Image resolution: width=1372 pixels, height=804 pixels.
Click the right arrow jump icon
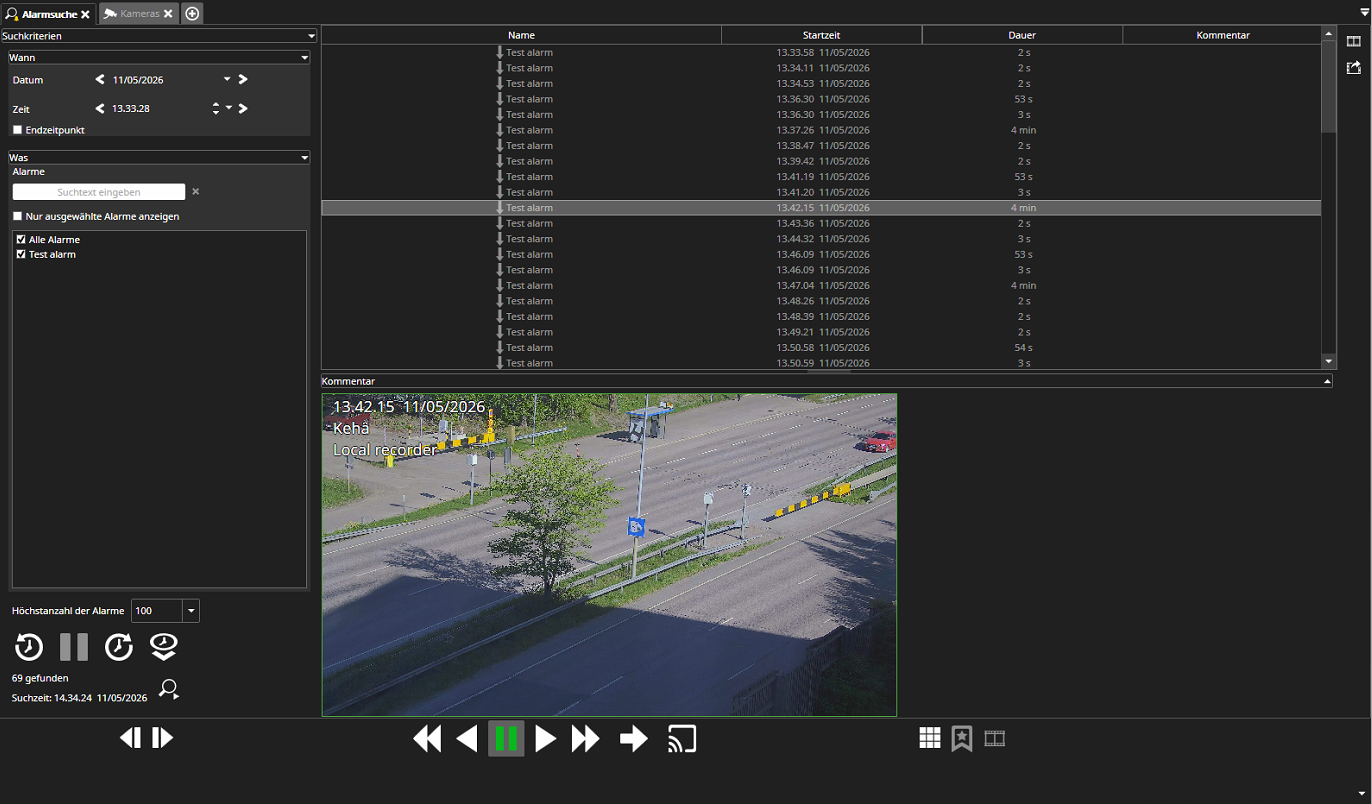click(634, 739)
